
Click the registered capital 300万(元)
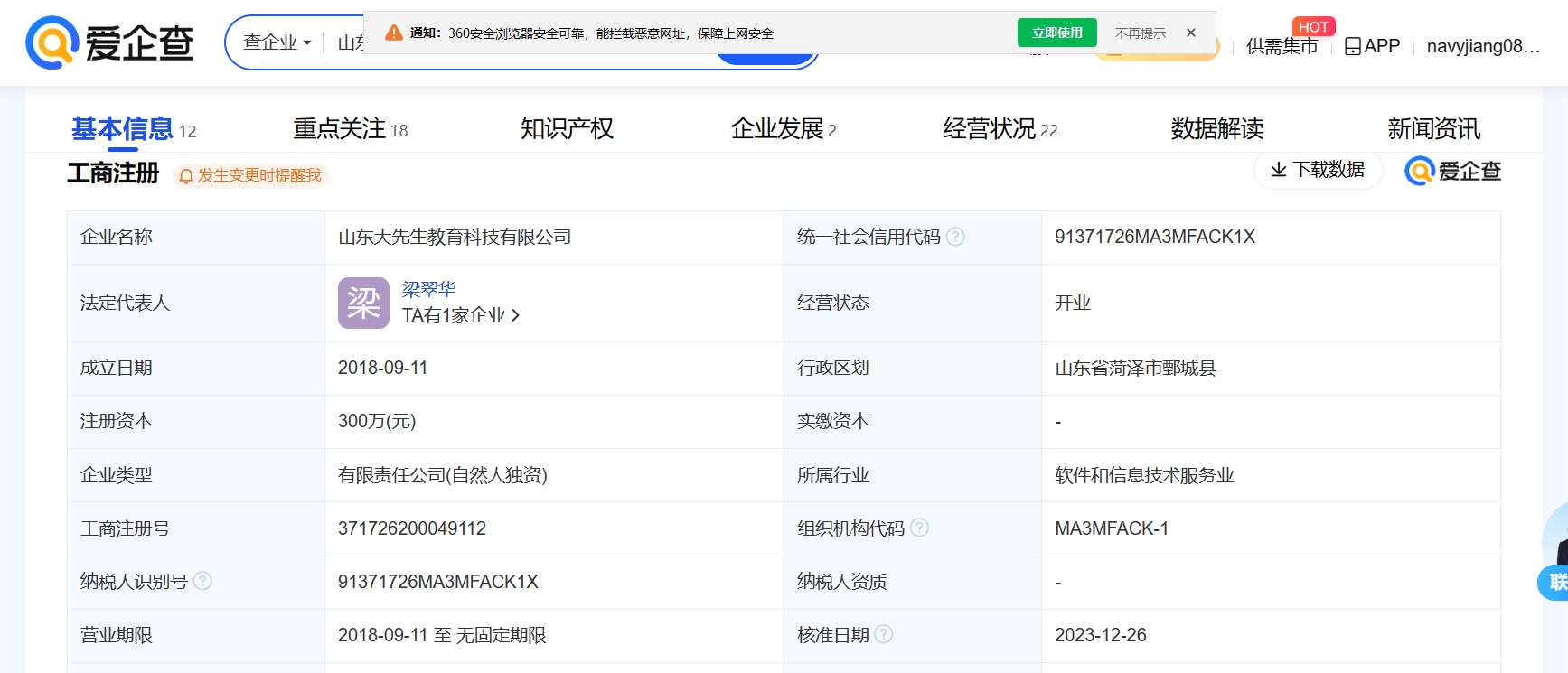click(377, 421)
